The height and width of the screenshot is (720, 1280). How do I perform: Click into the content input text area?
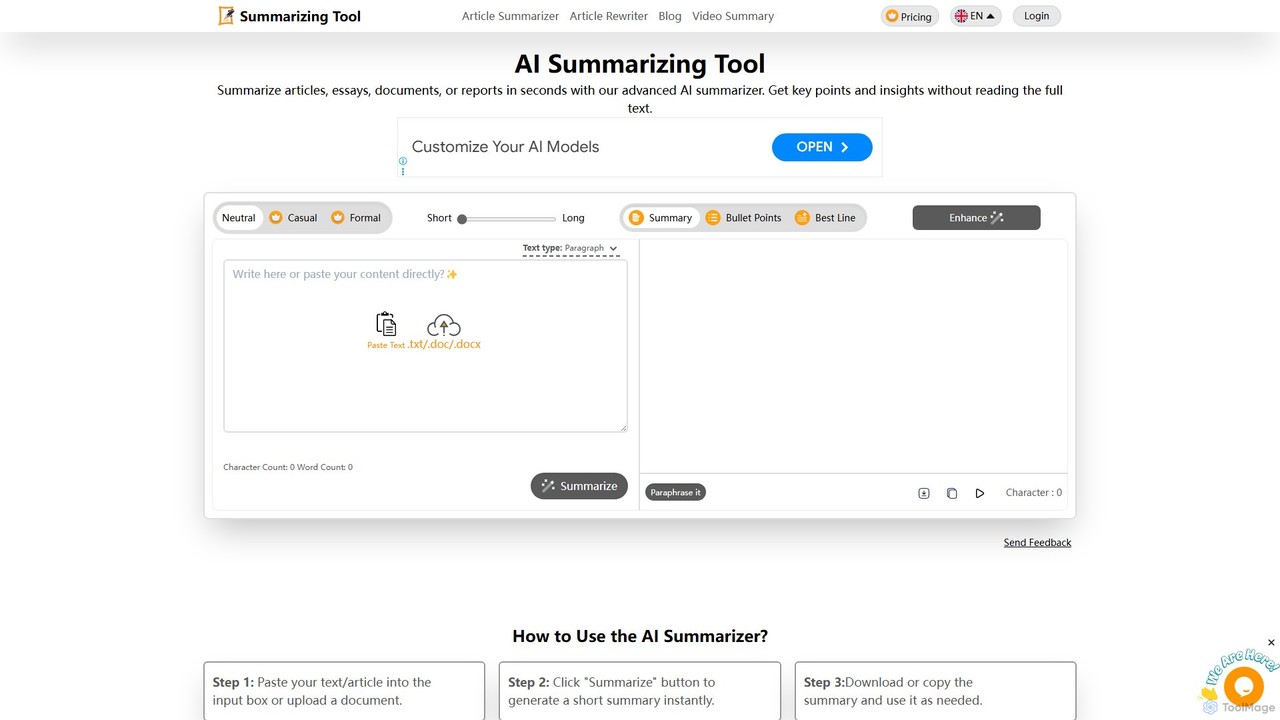click(x=425, y=346)
